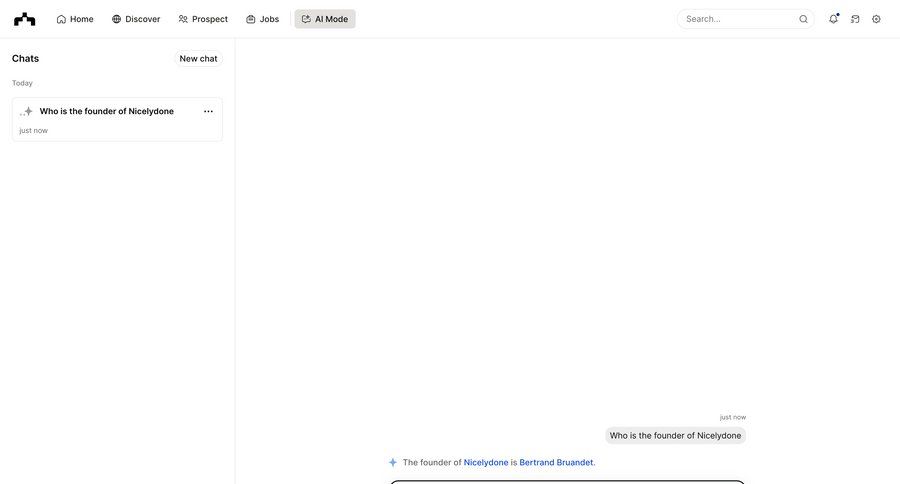Click the magnifying glass search icon
The height and width of the screenshot is (484, 900).
pos(804,19)
